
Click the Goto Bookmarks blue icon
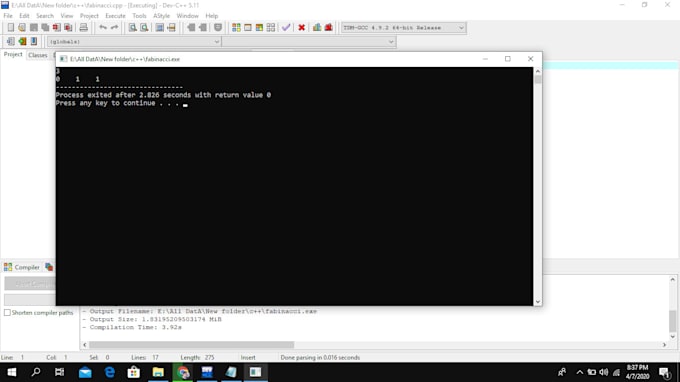pos(34,41)
